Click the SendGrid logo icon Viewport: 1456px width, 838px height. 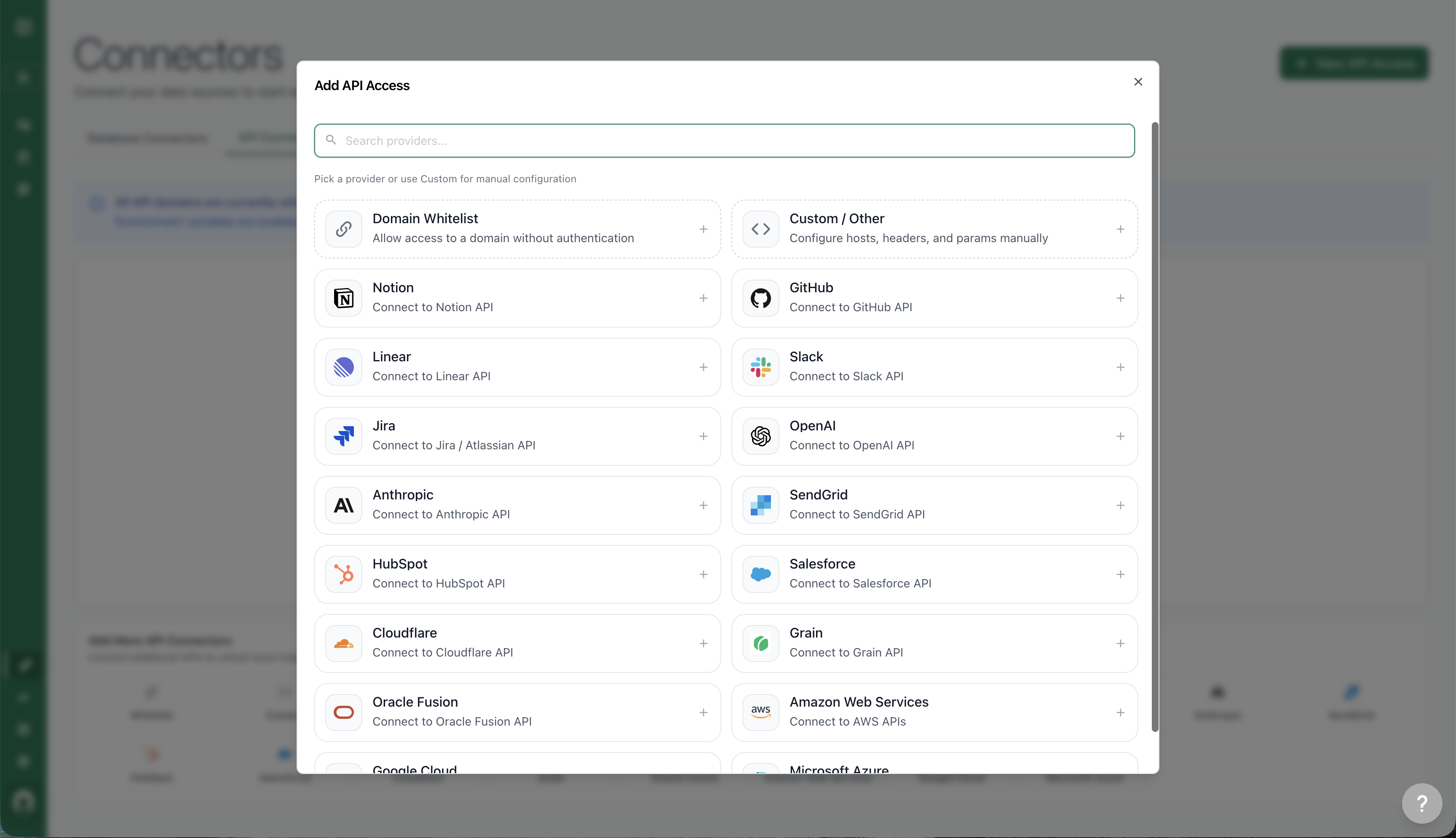(760, 505)
